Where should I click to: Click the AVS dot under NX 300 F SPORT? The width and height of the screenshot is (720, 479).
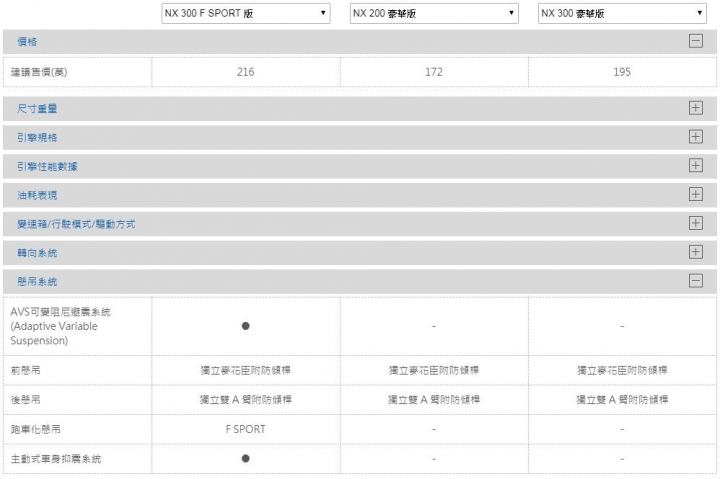[x=246, y=326]
